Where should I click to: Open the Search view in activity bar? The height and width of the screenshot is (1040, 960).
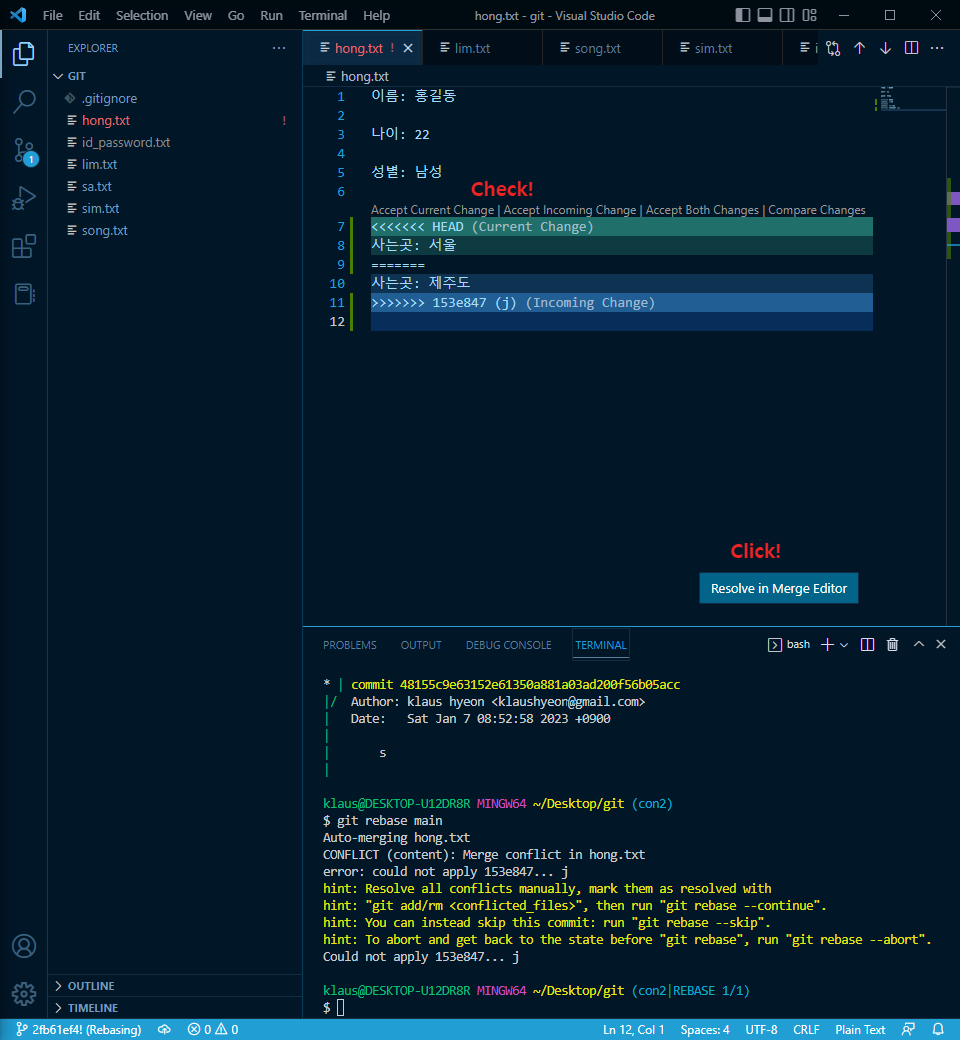pyautogui.click(x=24, y=102)
